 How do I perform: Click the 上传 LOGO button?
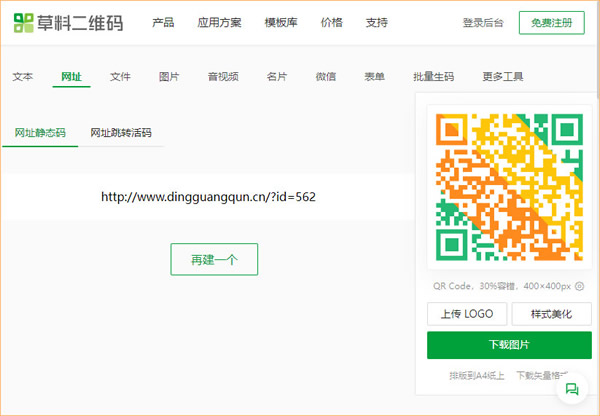[x=467, y=314]
